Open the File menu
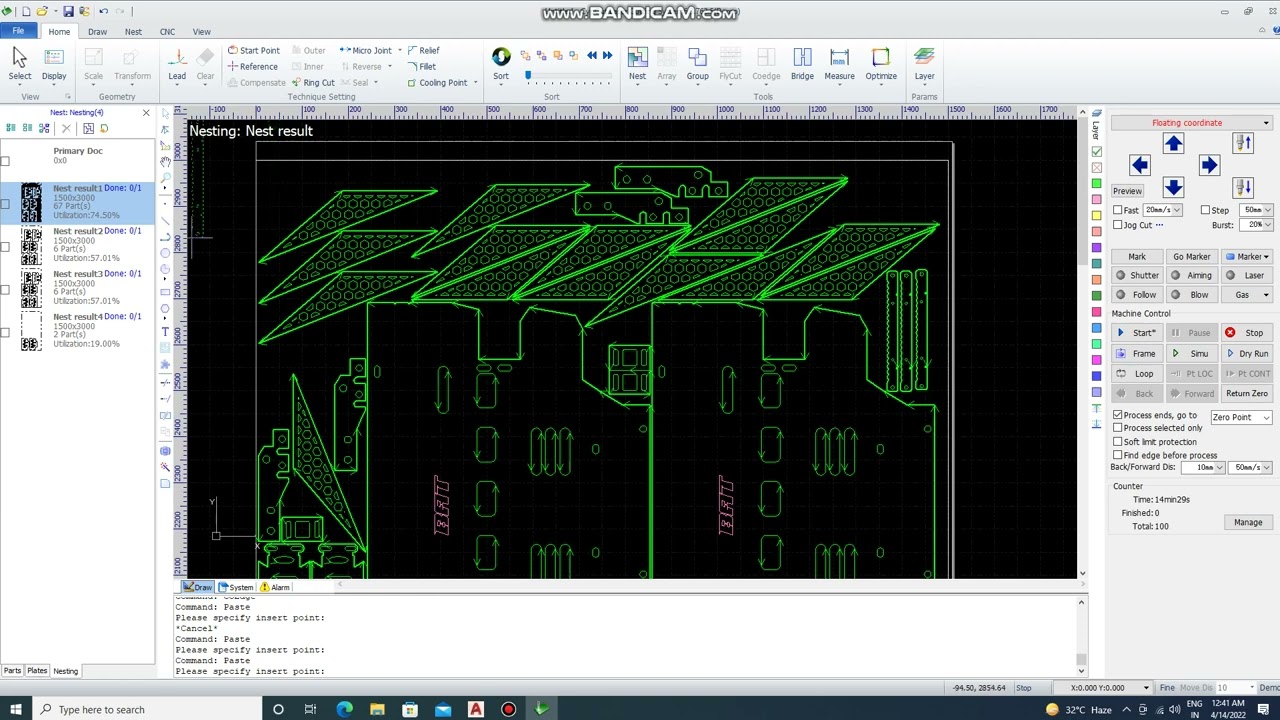 (x=18, y=31)
